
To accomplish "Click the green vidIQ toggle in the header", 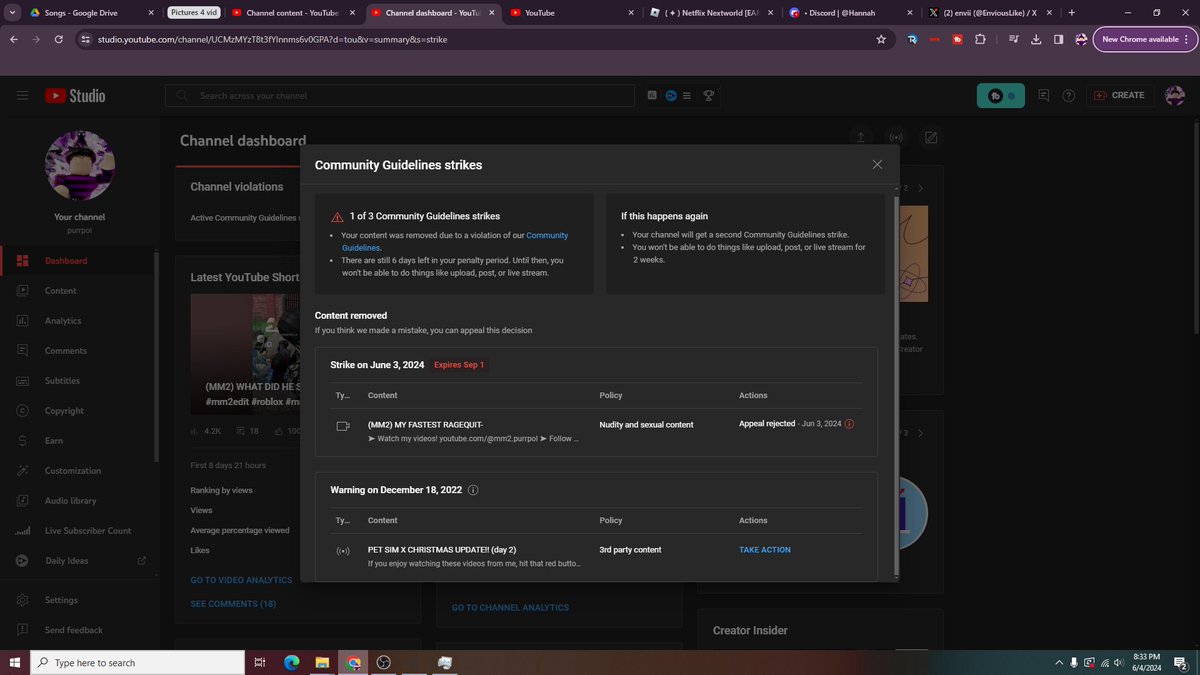I will 1001,96.
